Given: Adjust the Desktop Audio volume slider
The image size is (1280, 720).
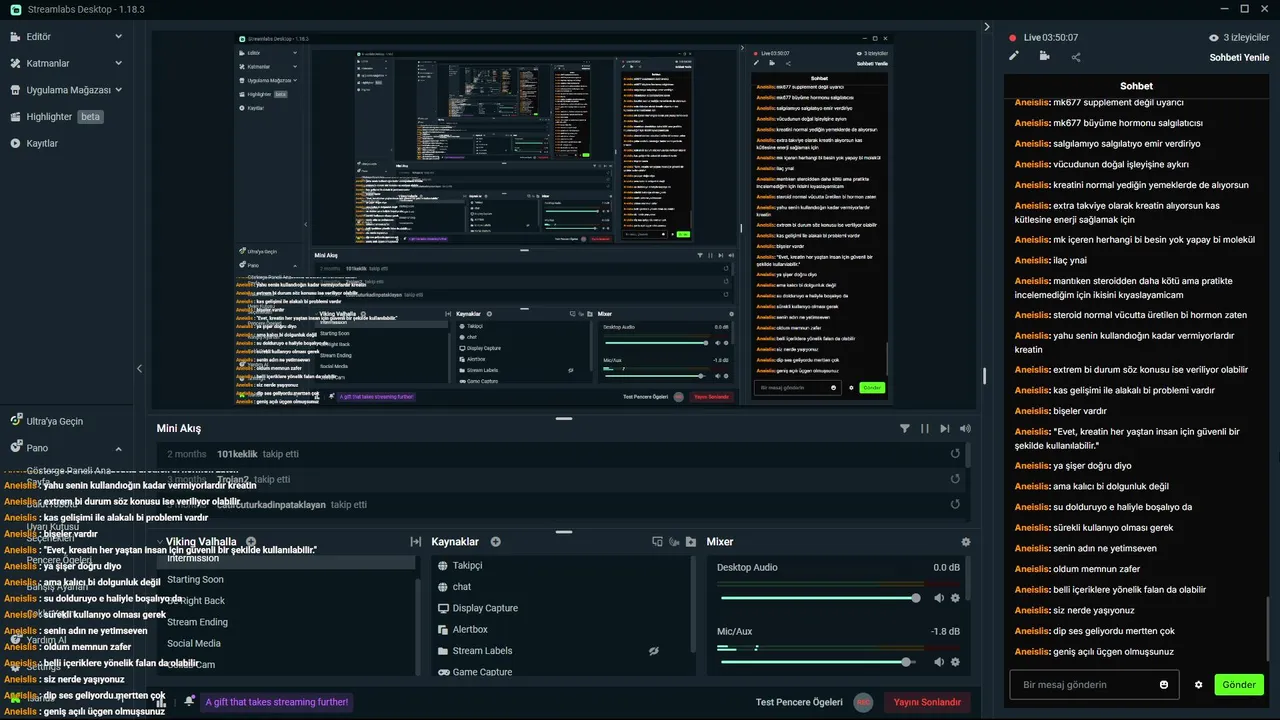Looking at the screenshot, I should pyautogui.click(x=819, y=598).
